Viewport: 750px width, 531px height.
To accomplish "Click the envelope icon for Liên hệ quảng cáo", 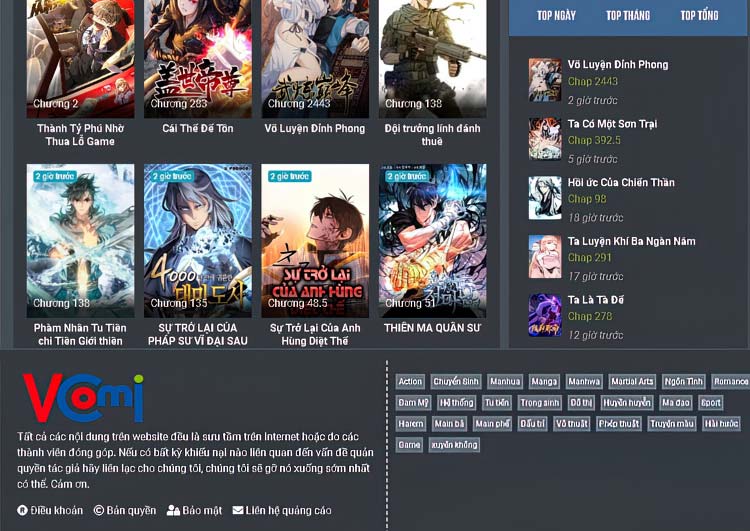I will (x=238, y=510).
